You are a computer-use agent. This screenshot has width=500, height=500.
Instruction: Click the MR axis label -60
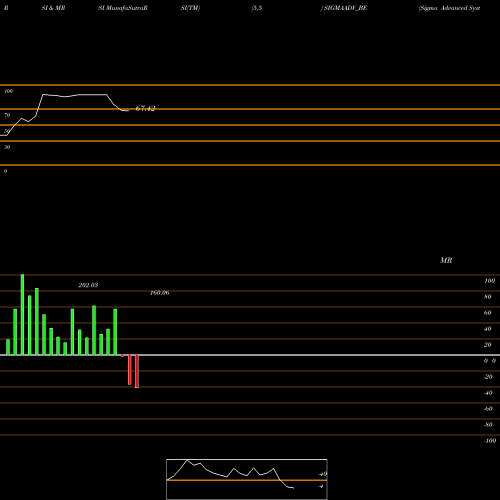(x=488, y=409)
